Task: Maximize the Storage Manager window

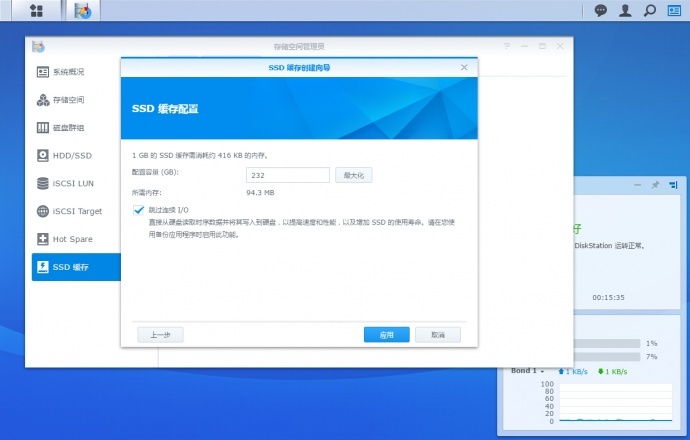Action: point(542,46)
